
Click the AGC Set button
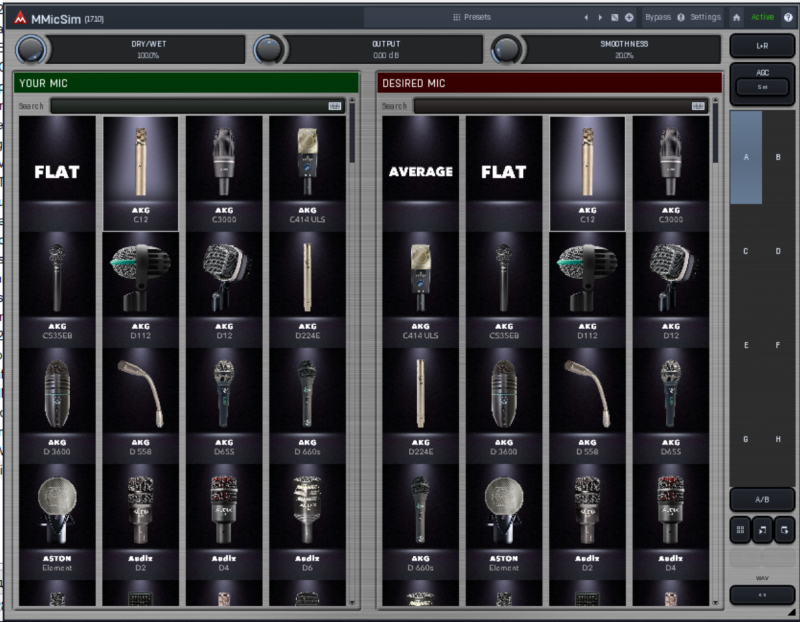[x=762, y=87]
